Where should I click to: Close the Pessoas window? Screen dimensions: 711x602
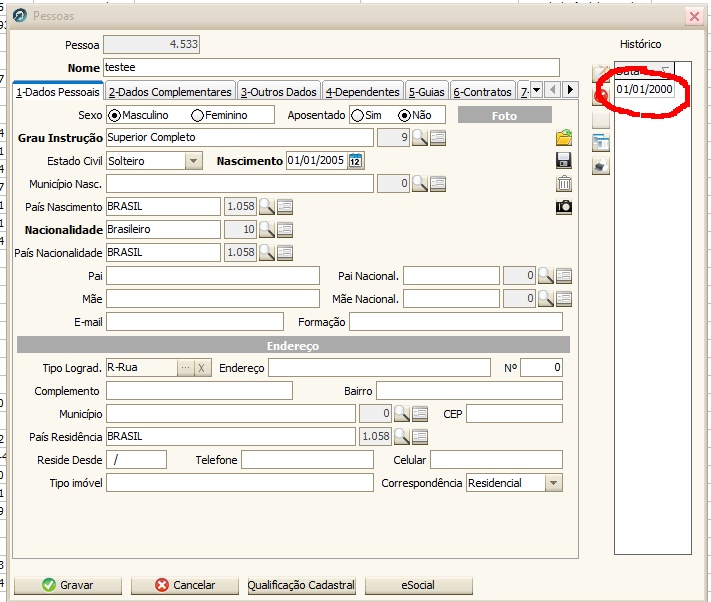point(694,17)
